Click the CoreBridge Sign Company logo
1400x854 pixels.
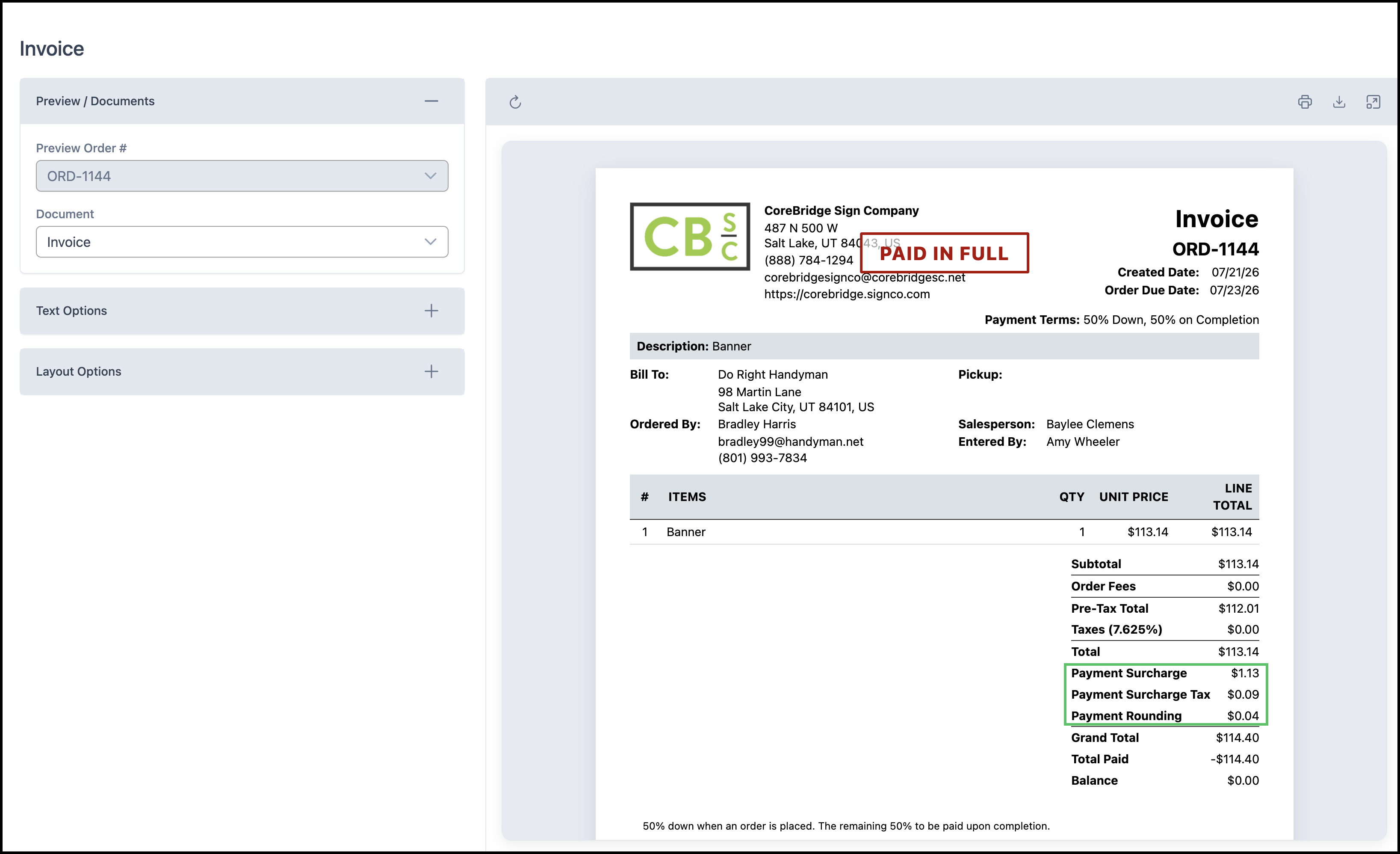click(x=690, y=237)
